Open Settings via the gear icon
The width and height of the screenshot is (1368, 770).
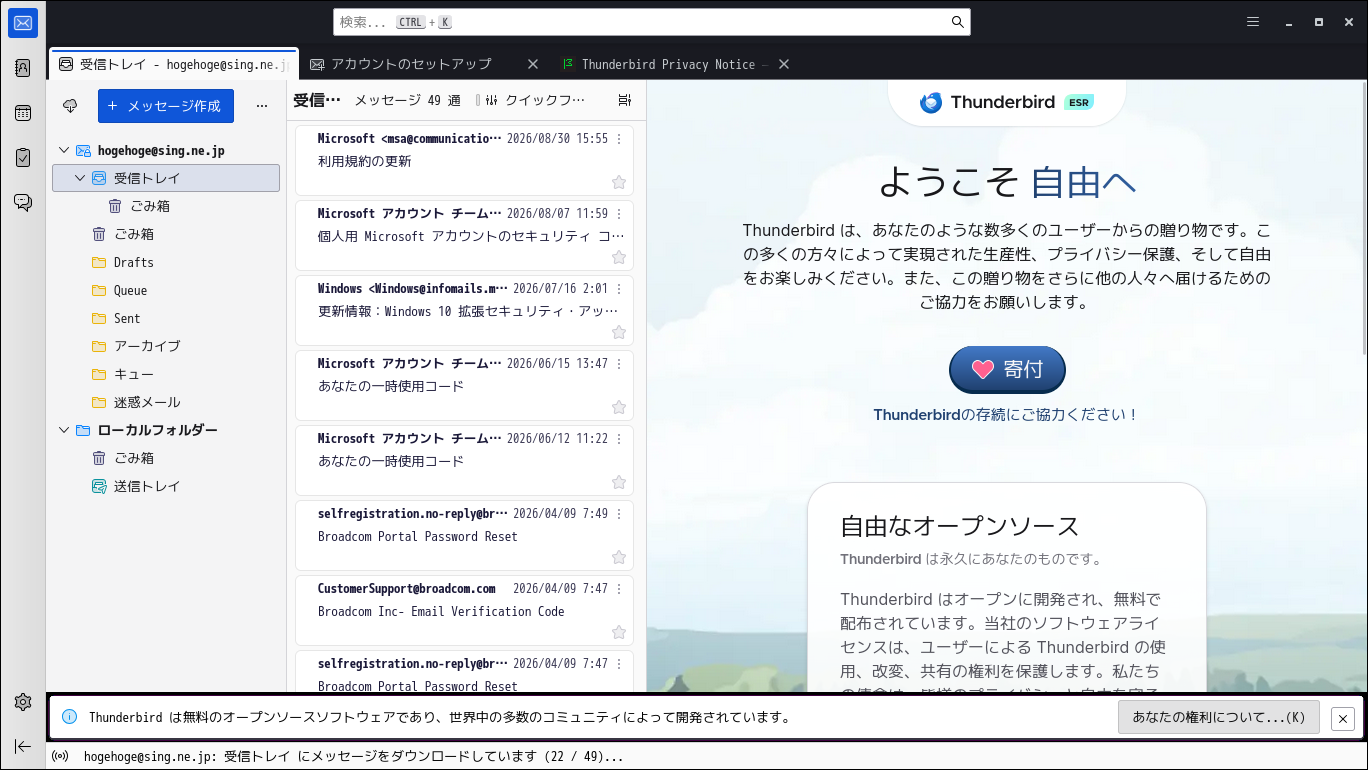tap(23, 702)
